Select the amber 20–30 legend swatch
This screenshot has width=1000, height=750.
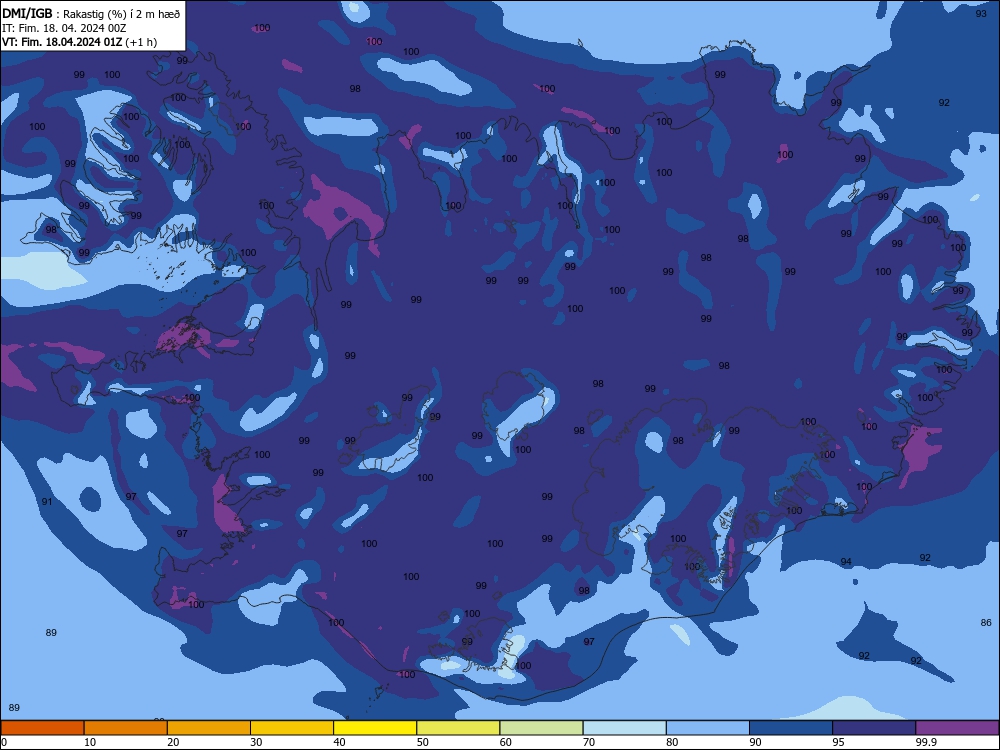(209, 728)
